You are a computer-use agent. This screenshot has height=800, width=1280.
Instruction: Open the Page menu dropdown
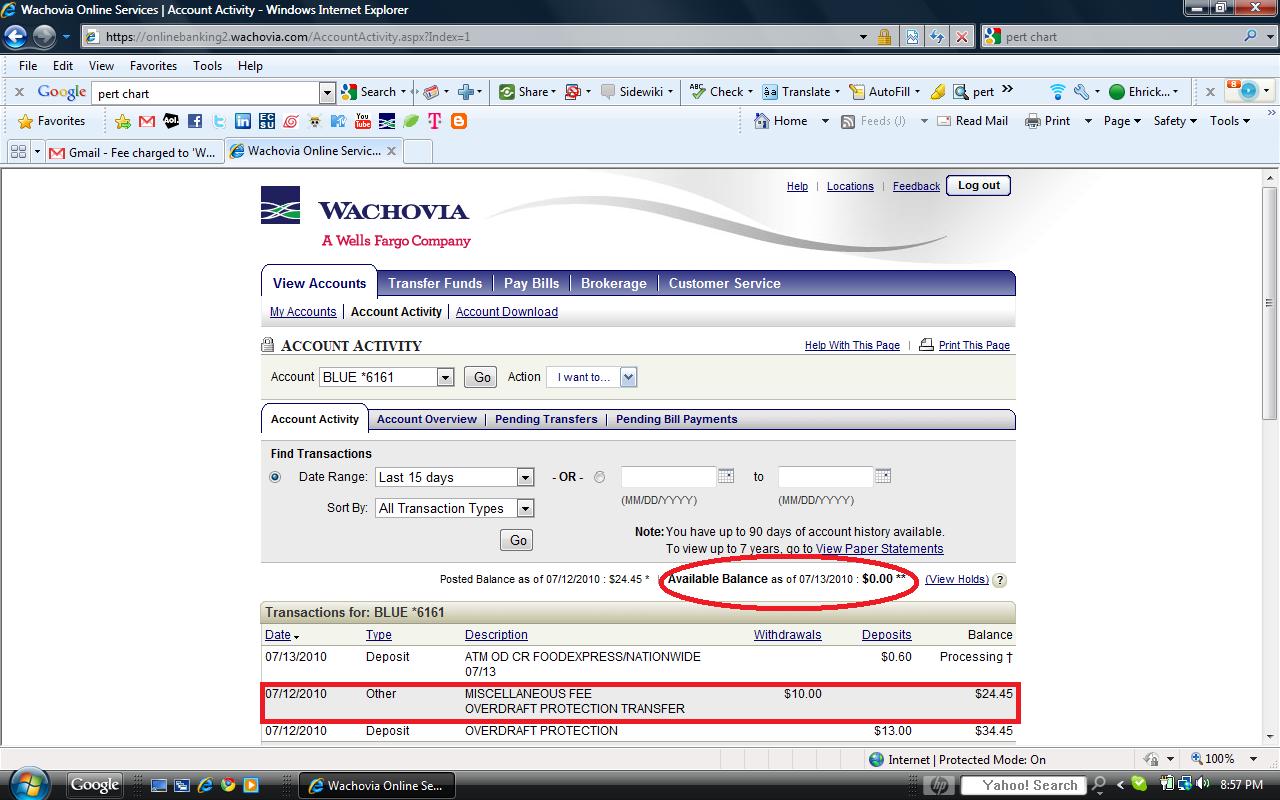coord(1122,121)
